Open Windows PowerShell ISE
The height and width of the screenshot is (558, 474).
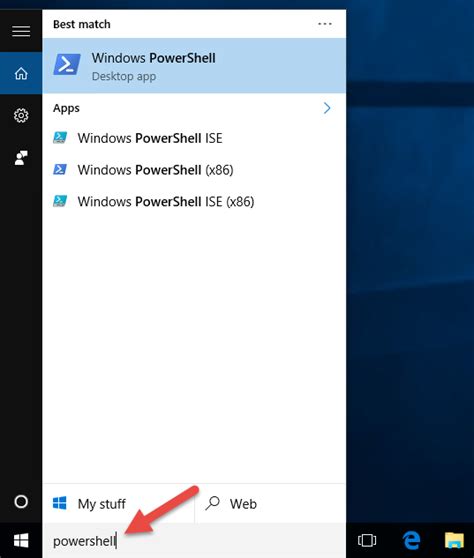pyautogui.click(x=194, y=138)
